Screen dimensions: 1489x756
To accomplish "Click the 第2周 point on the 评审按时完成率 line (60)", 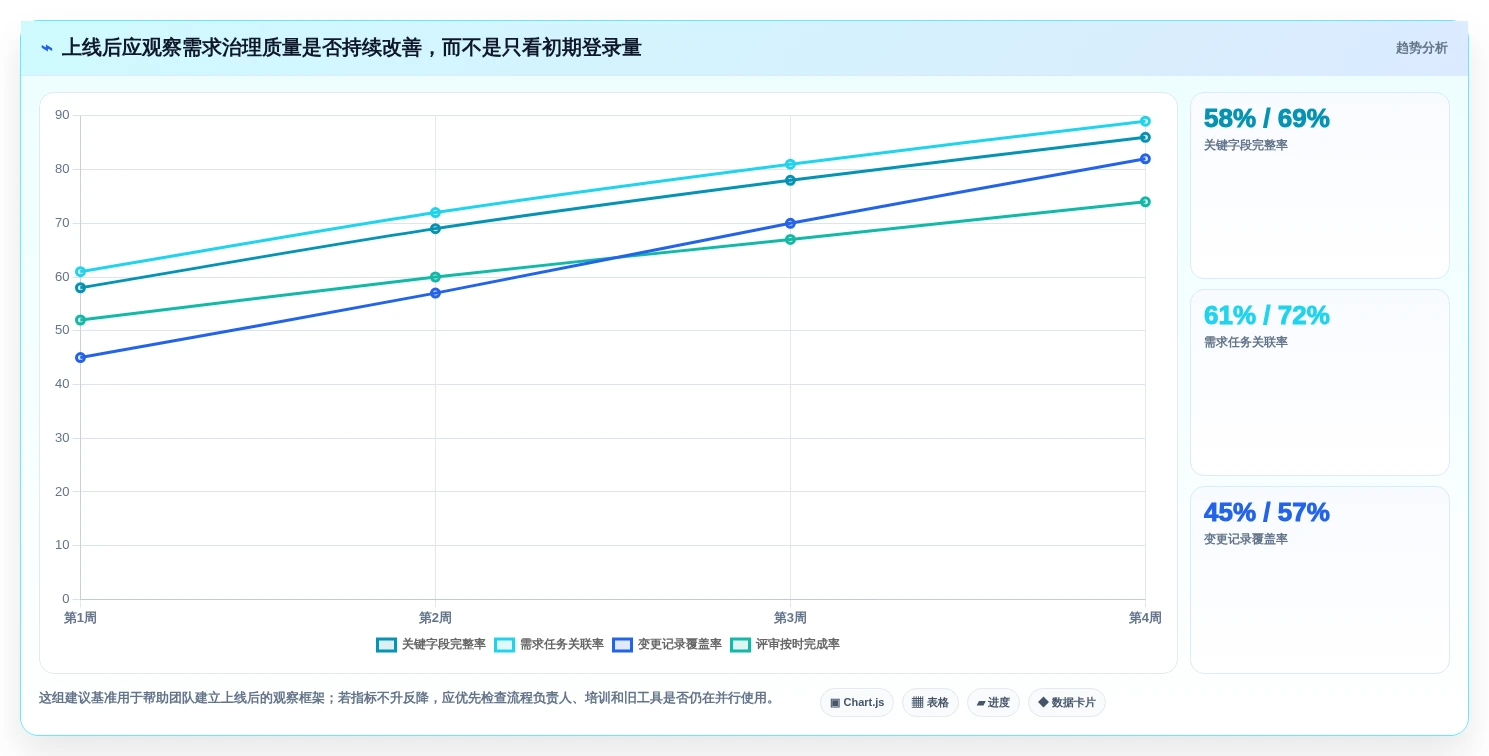I will pyautogui.click(x=435, y=277).
